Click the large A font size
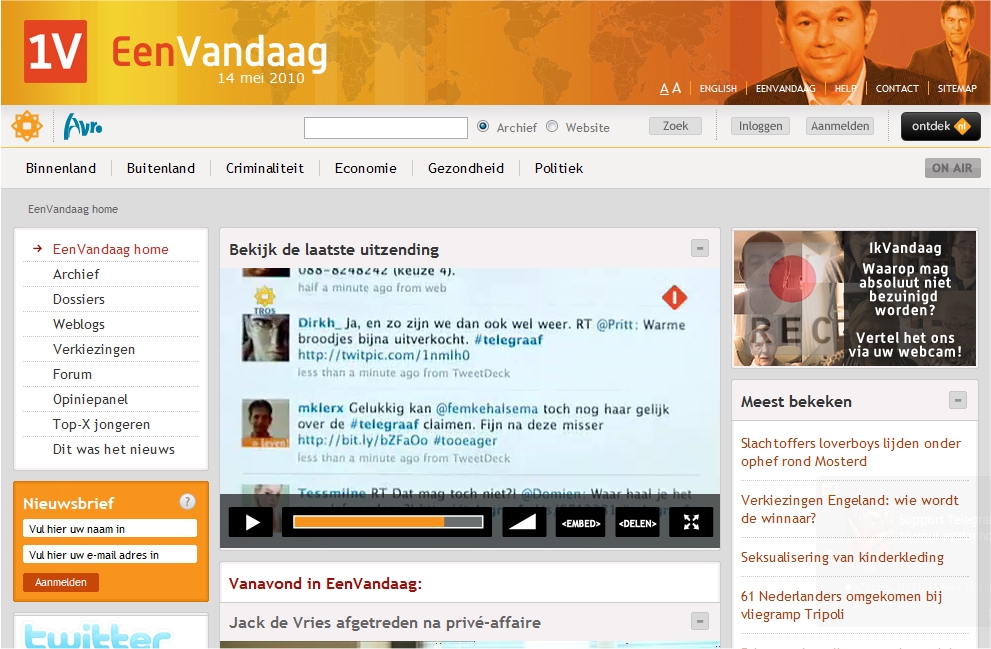The height and width of the screenshot is (649, 991). [676, 88]
